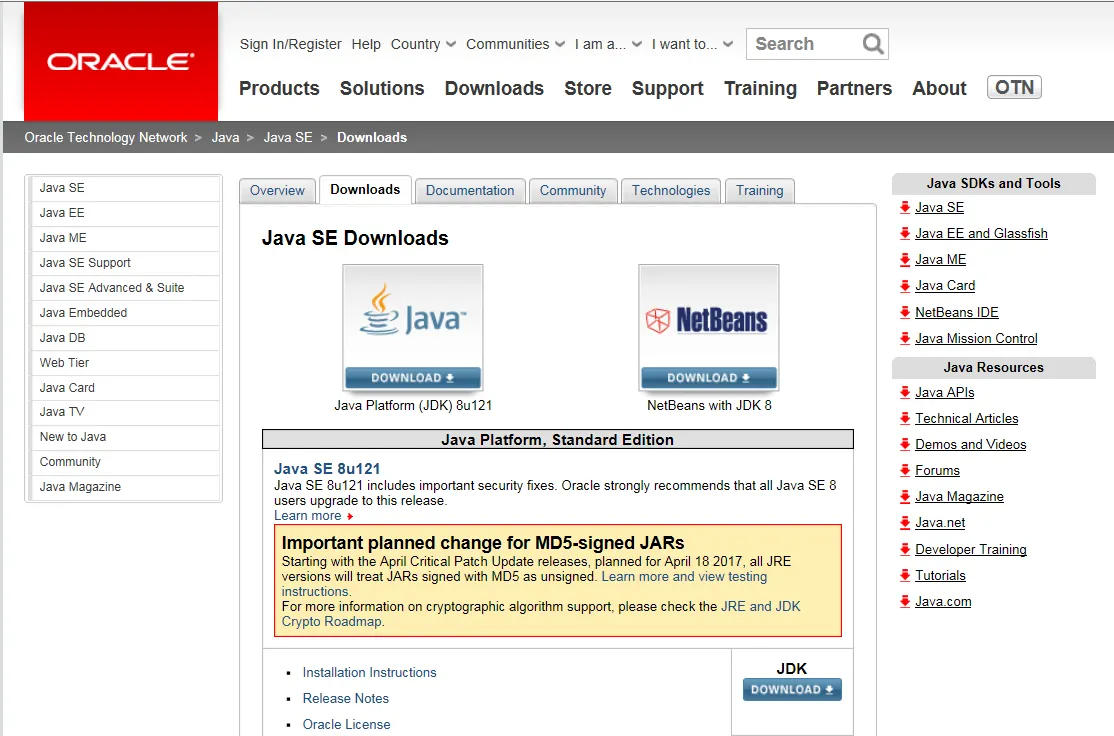Open Java SE Advanced & Suite item

pos(125,288)
